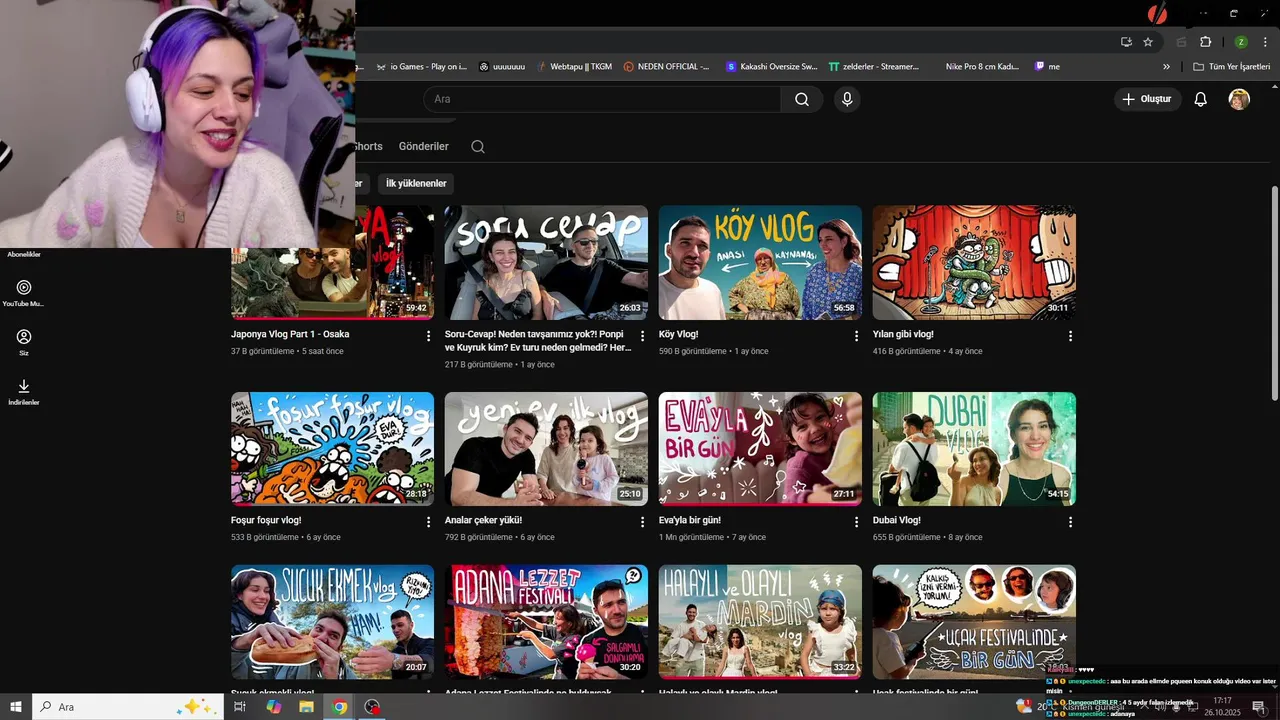Open the uuuuuuu bookmark
Image resolution: width=1280 pixels, height=720 pixels.
[502, 67]
